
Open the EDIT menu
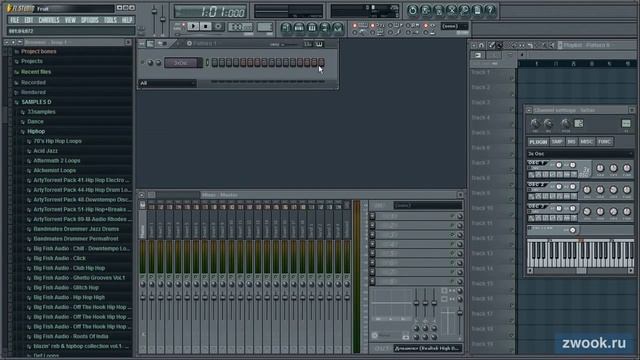click(29, 20)
